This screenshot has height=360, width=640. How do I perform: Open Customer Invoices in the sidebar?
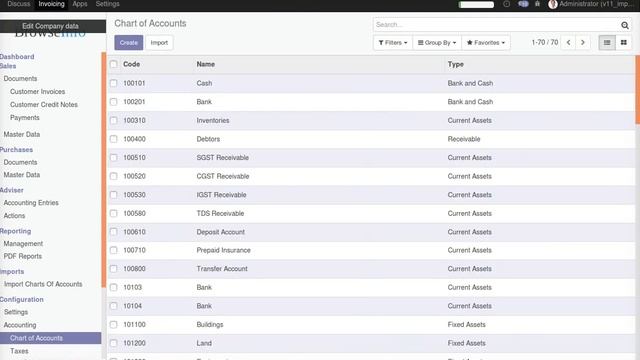pyautogui.click(x=38, y=91)
